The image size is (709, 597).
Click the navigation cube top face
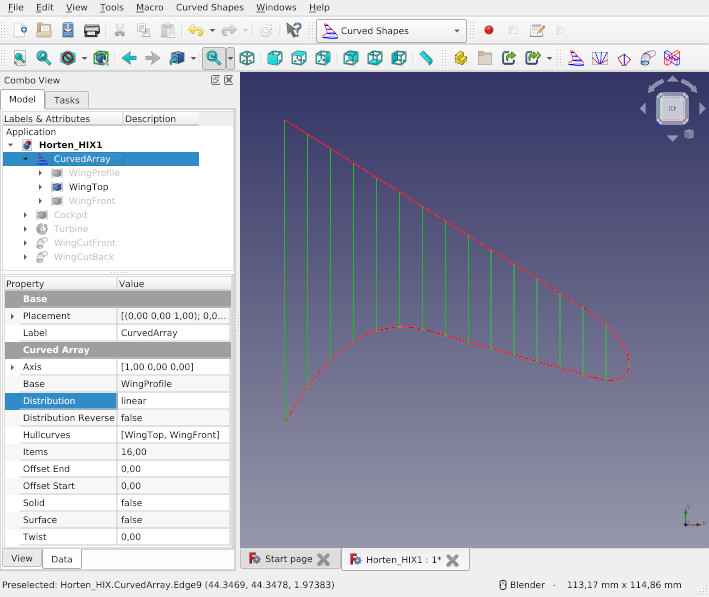tap(672, 108)
